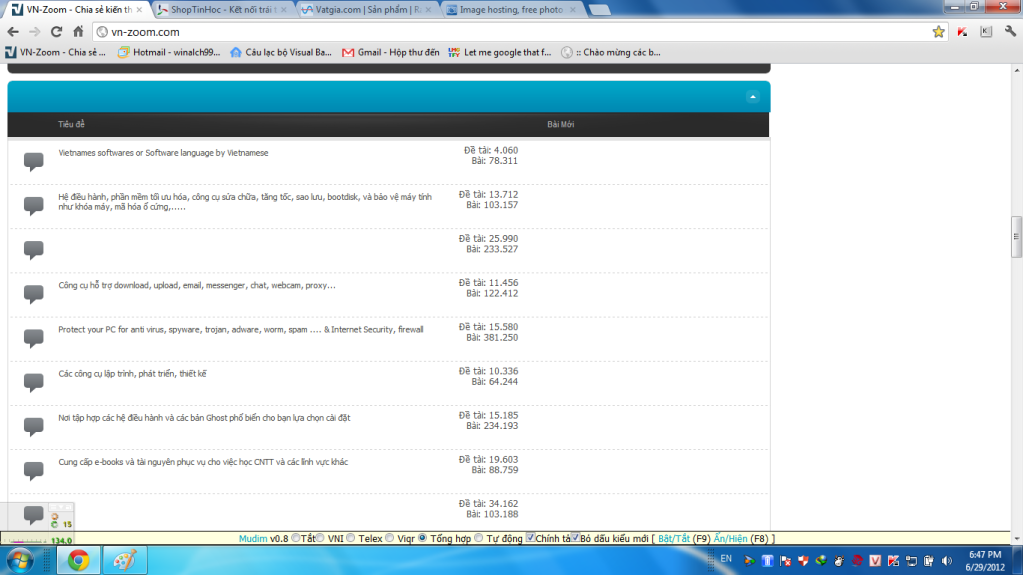
Task: Select the VN-Zoom browser tab
Action: (x=75, y=10)
